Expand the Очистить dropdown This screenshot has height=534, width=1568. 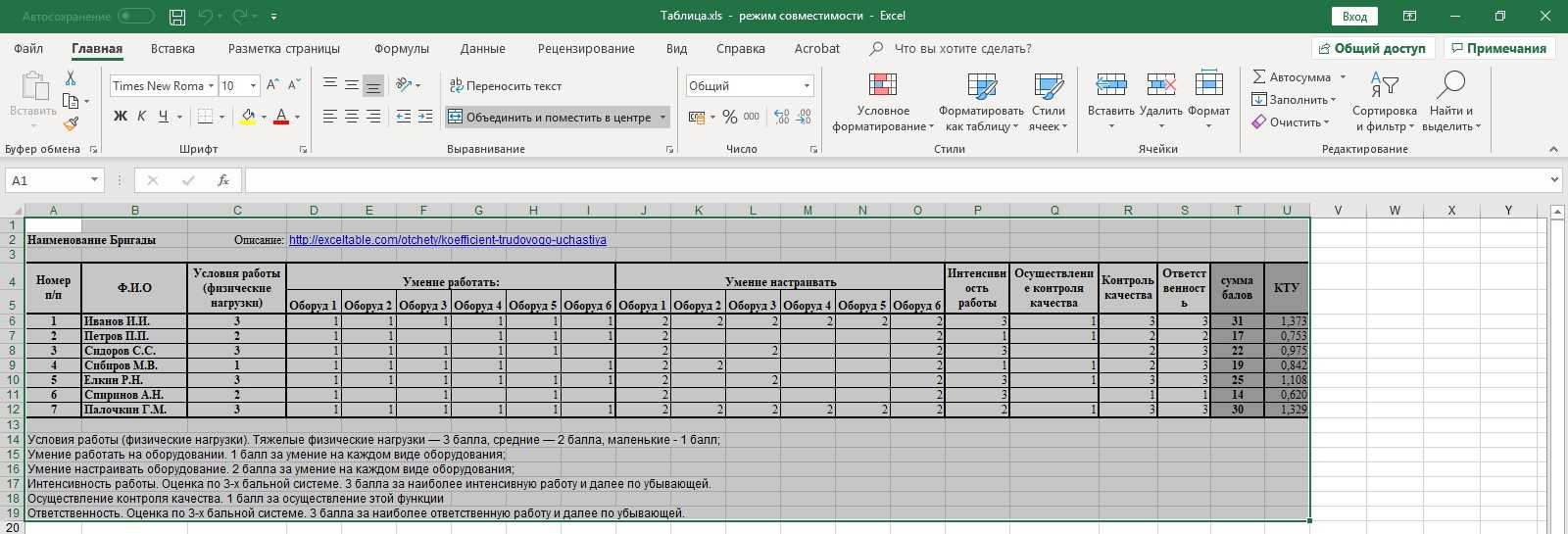click(1326, 122)
